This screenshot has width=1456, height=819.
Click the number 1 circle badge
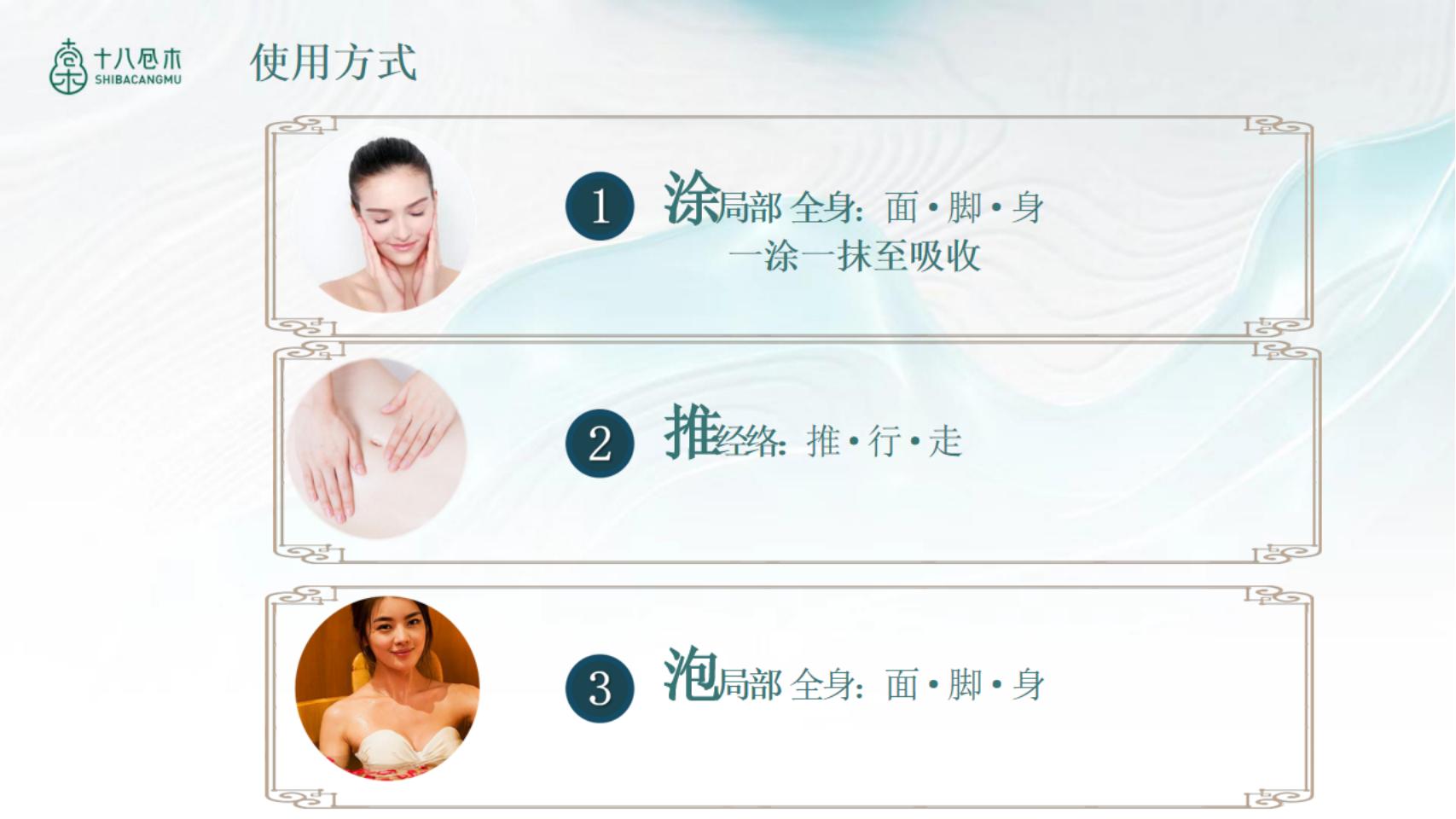click(600, 206)
